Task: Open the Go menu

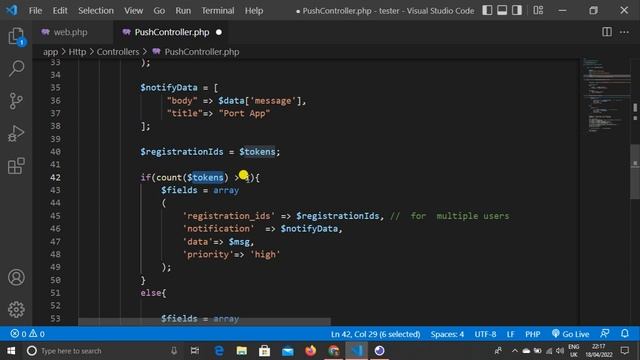Action: coord(159,11)
